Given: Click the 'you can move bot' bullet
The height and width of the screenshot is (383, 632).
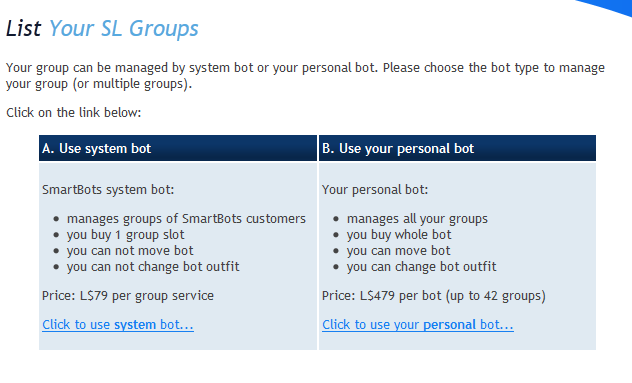Looking at the screenshot, I should coord(399,251).
